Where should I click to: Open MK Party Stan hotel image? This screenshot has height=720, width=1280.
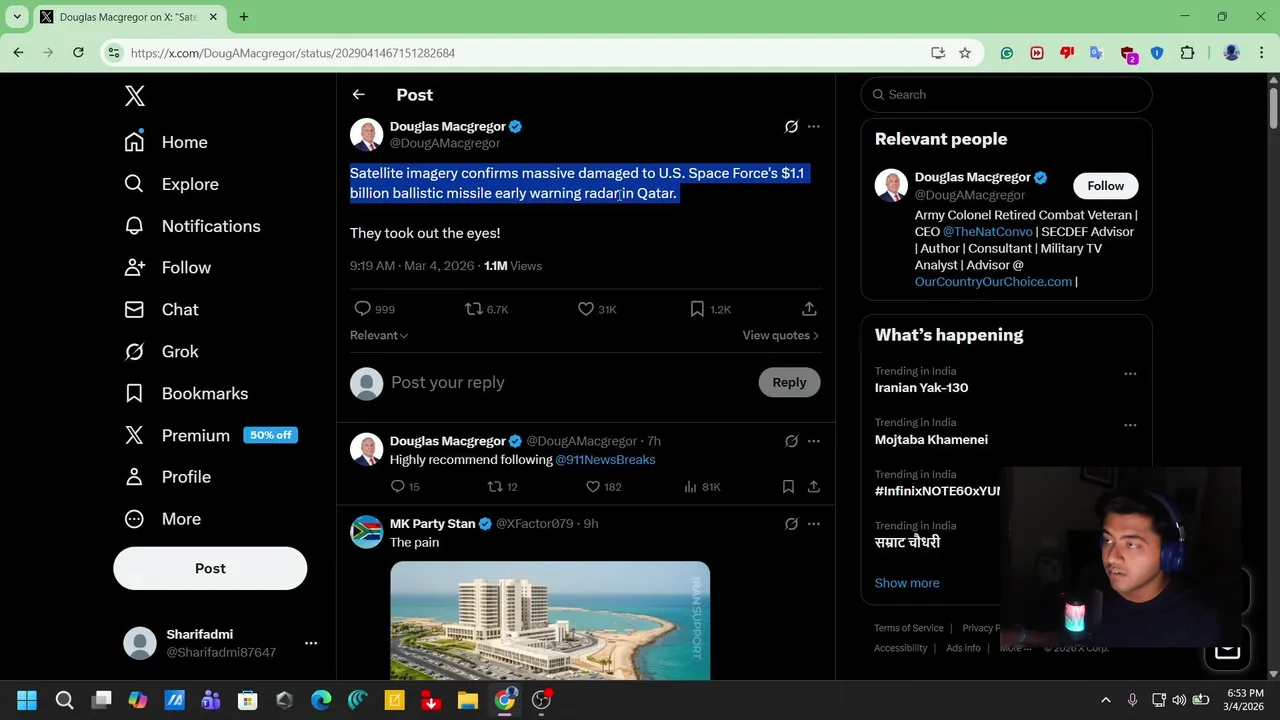pyautogui.click(x=550, y=620)
